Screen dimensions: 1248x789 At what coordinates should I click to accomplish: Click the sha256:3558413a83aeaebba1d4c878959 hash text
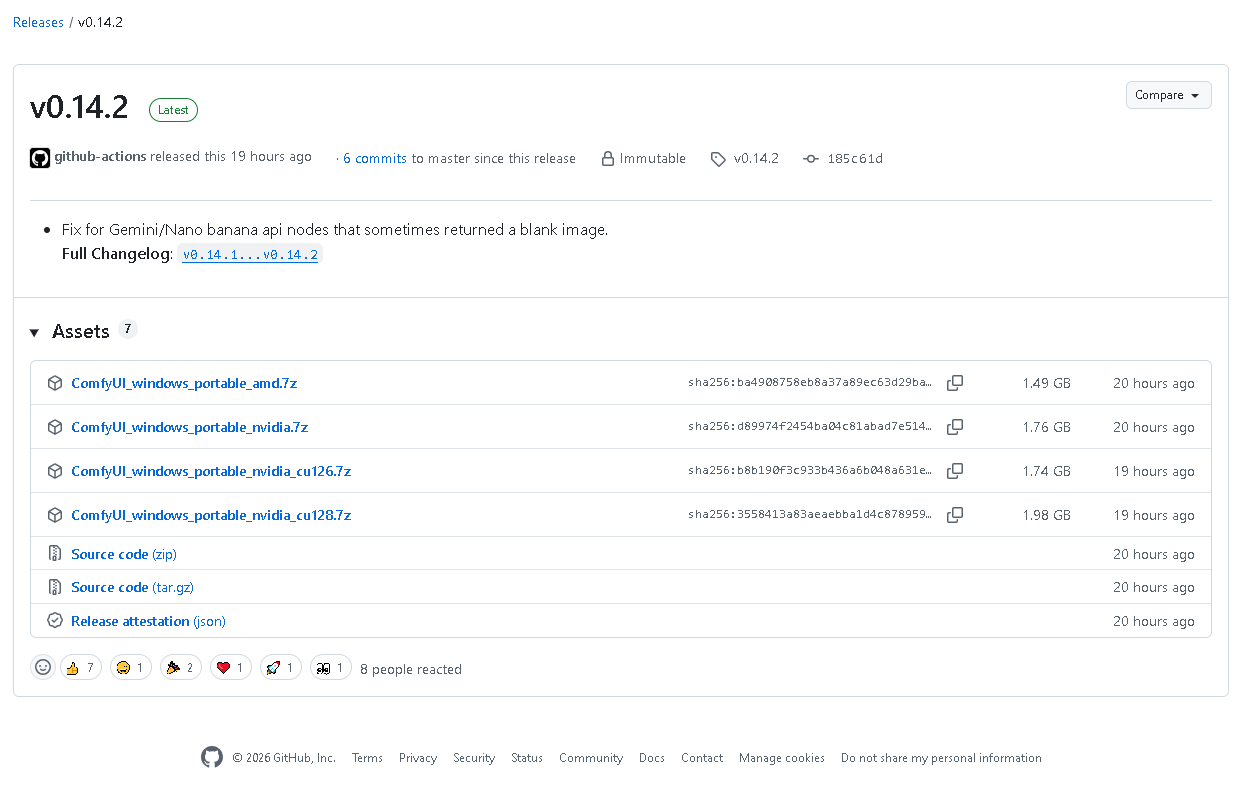click(811, 515)
